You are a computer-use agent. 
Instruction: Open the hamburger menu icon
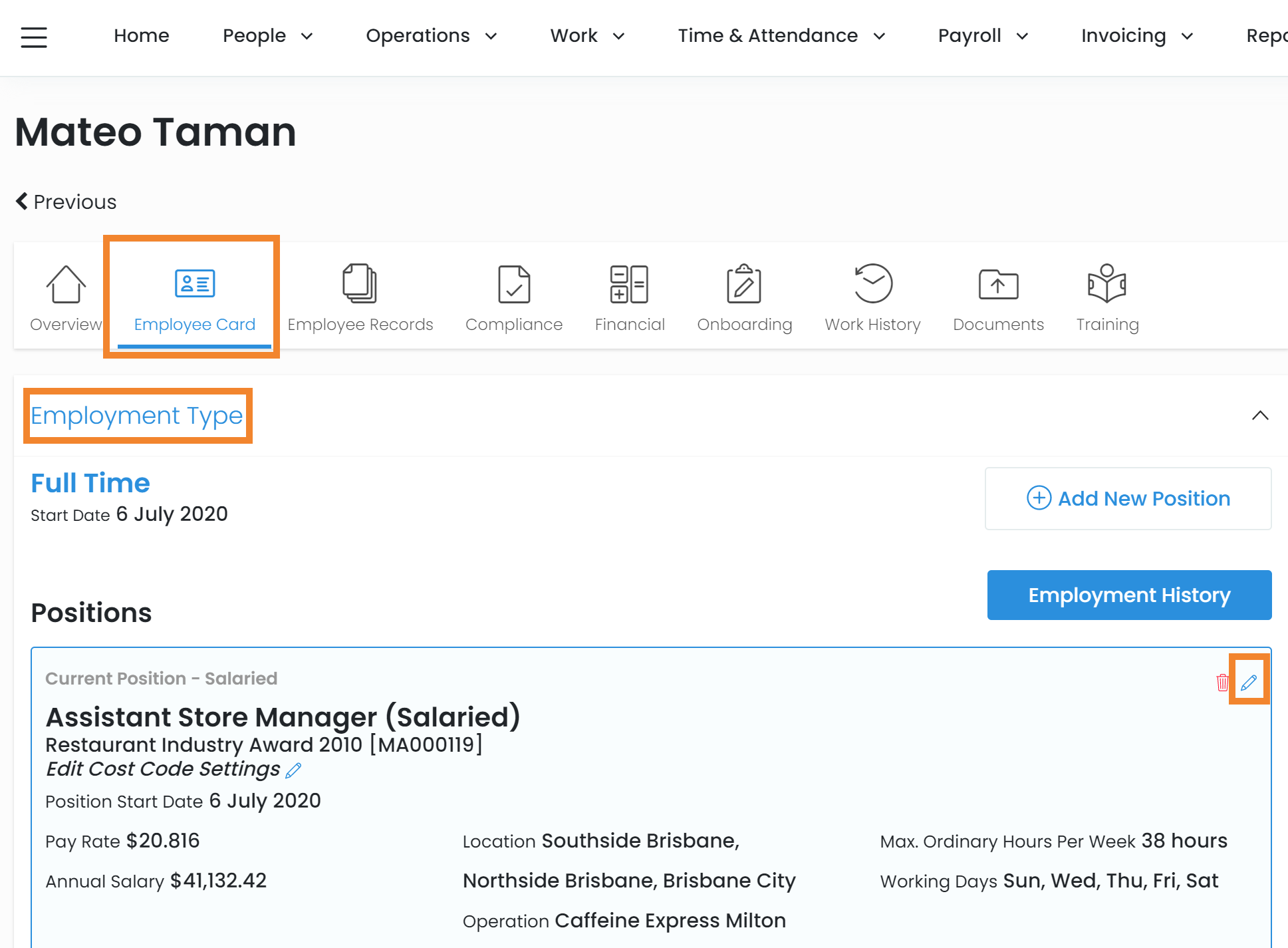click(x=34, y=37)
